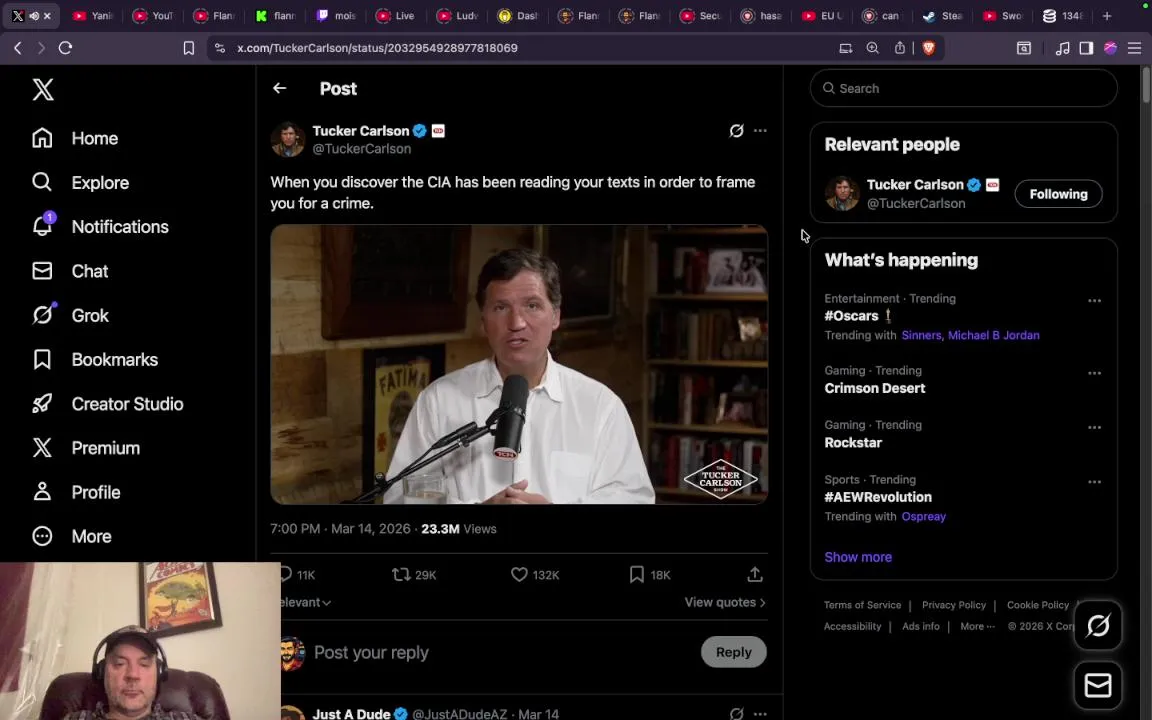Image resolution: width=1152 pixels, height=720 pixels.
Task: Open the X logo home icon
Action: pos(43,89)
